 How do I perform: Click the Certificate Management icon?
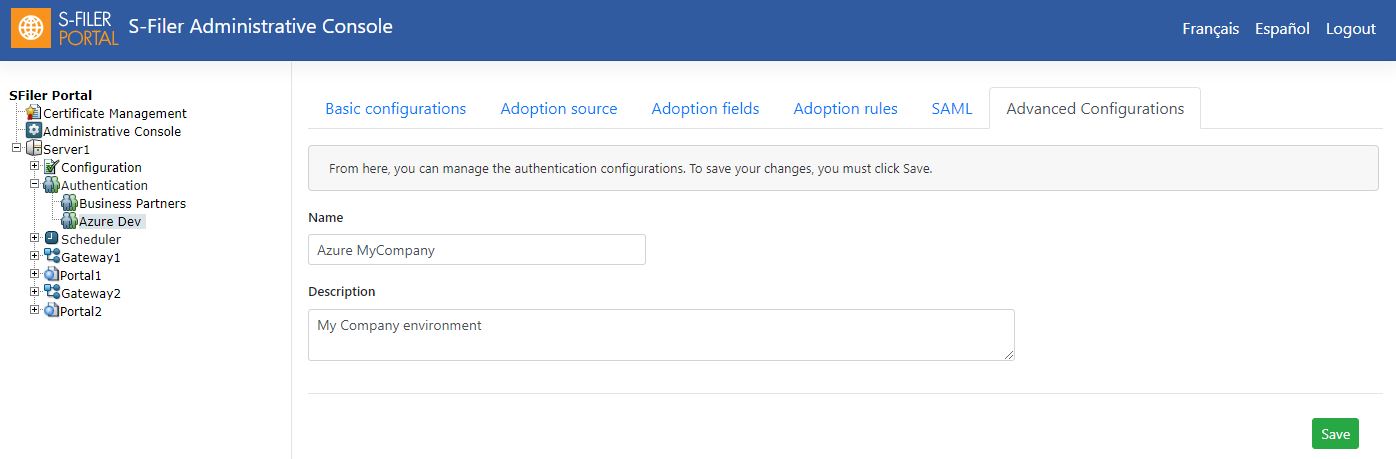pos(34,113)
